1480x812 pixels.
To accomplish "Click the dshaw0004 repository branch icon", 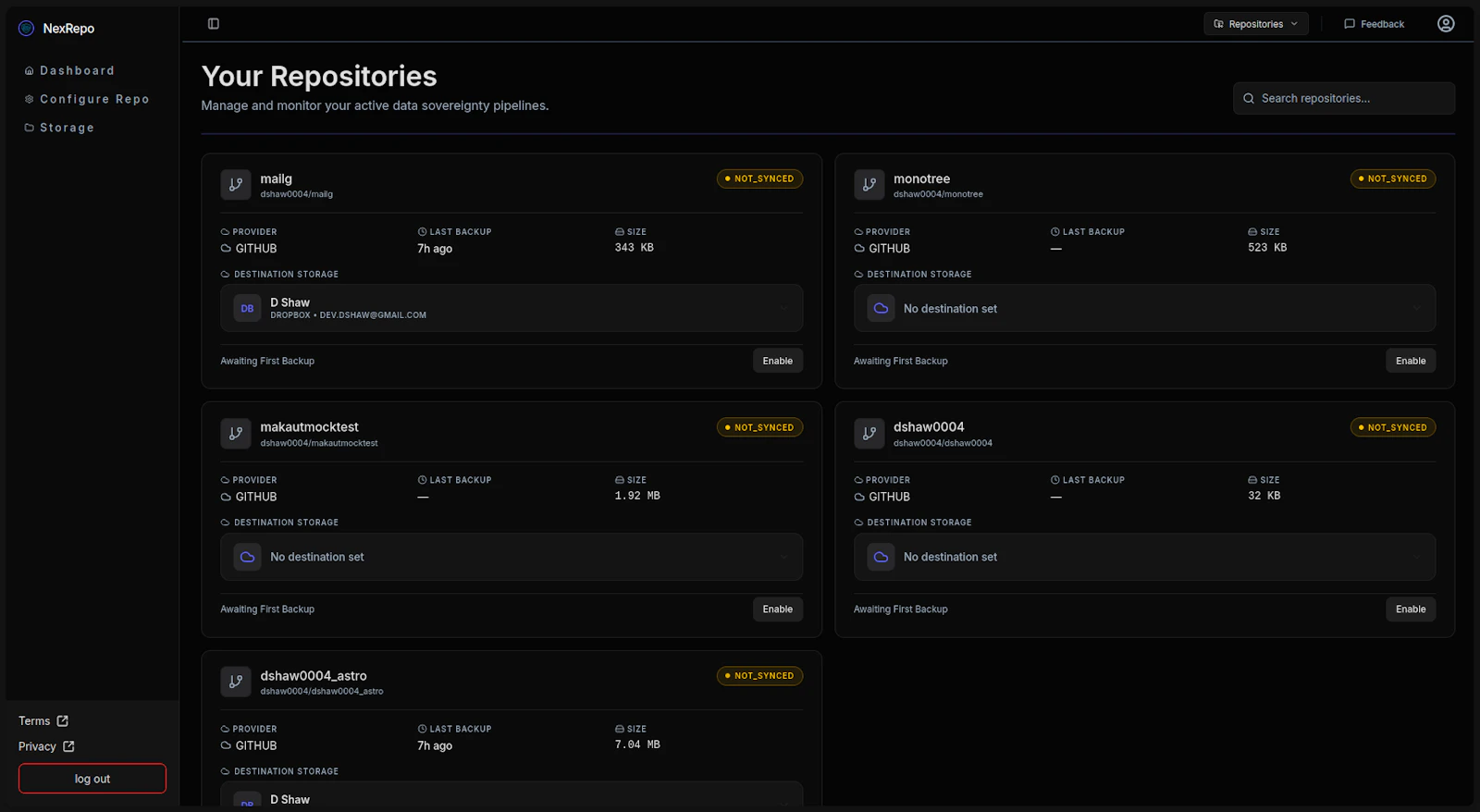I will point(869,433).
